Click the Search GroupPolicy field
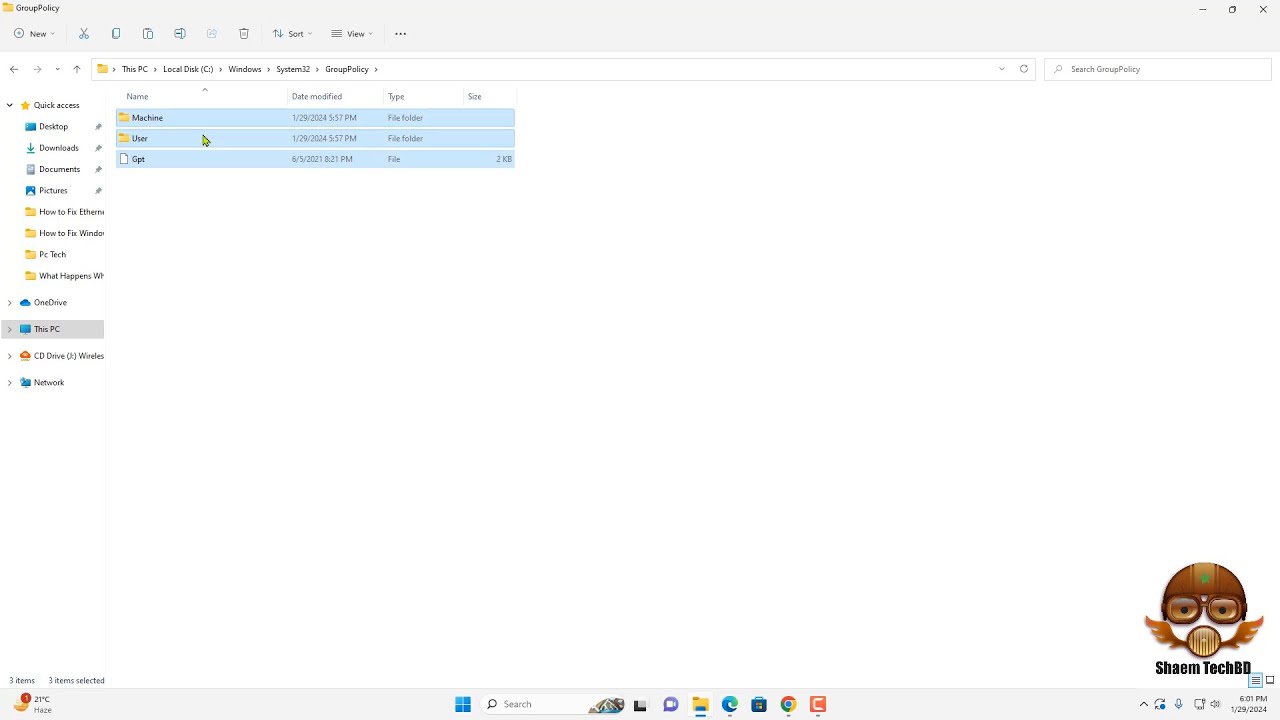This screenshot has height=720, width=1280. click(1158, 69)
